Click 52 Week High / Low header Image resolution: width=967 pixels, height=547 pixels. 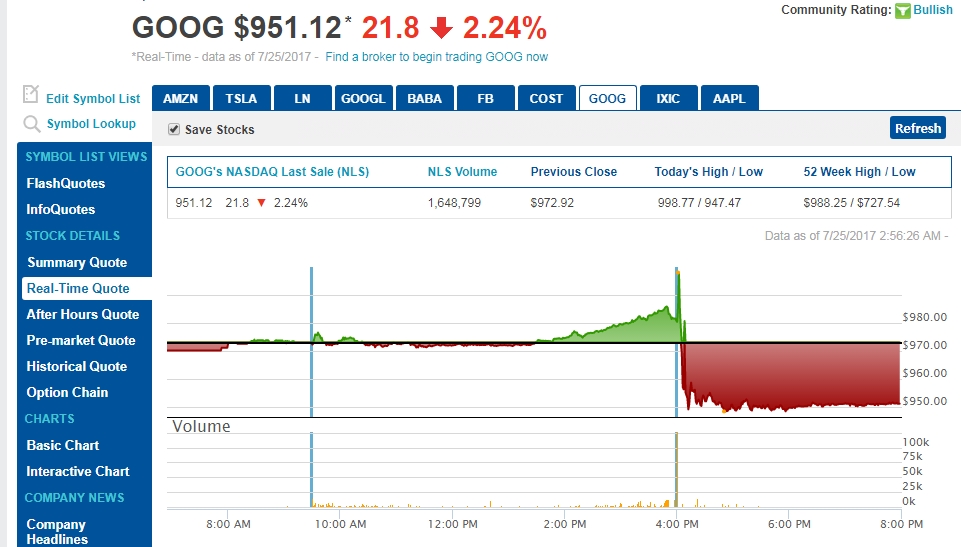pyautogui.click(x=859, y=171)
